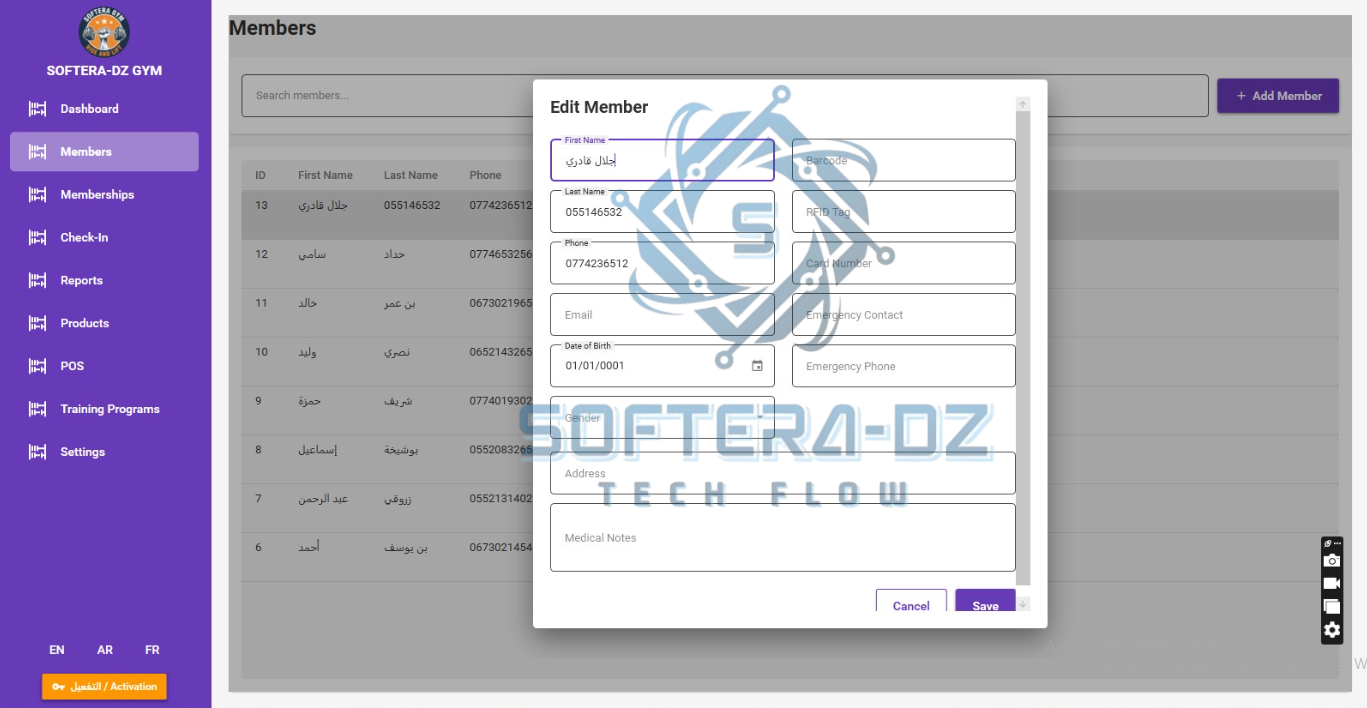Open the Date of Birth calendar picker
This screenshot has height=708, width=1367.
coord(757,366)
